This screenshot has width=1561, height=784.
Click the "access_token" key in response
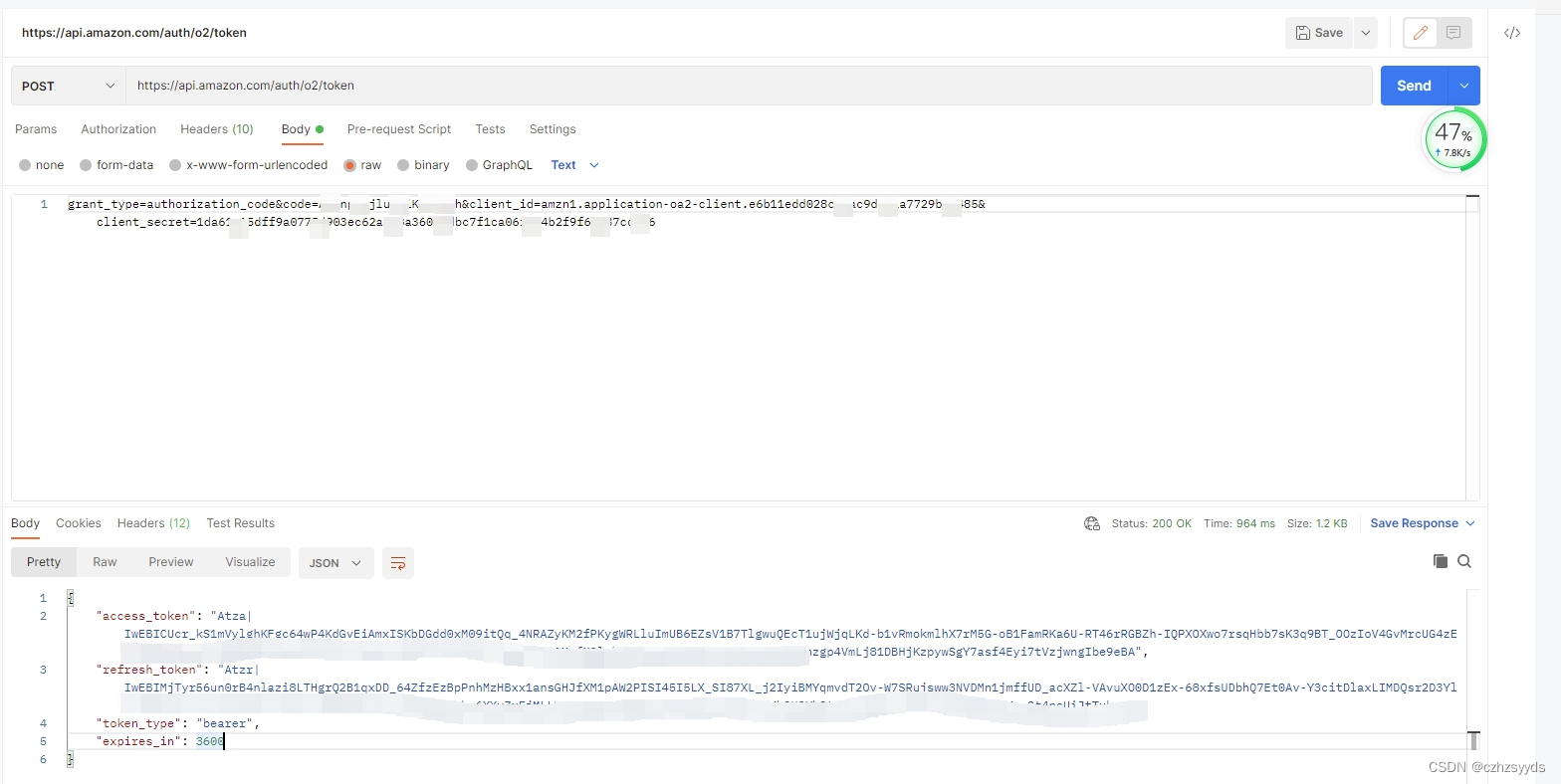point(145,616)
